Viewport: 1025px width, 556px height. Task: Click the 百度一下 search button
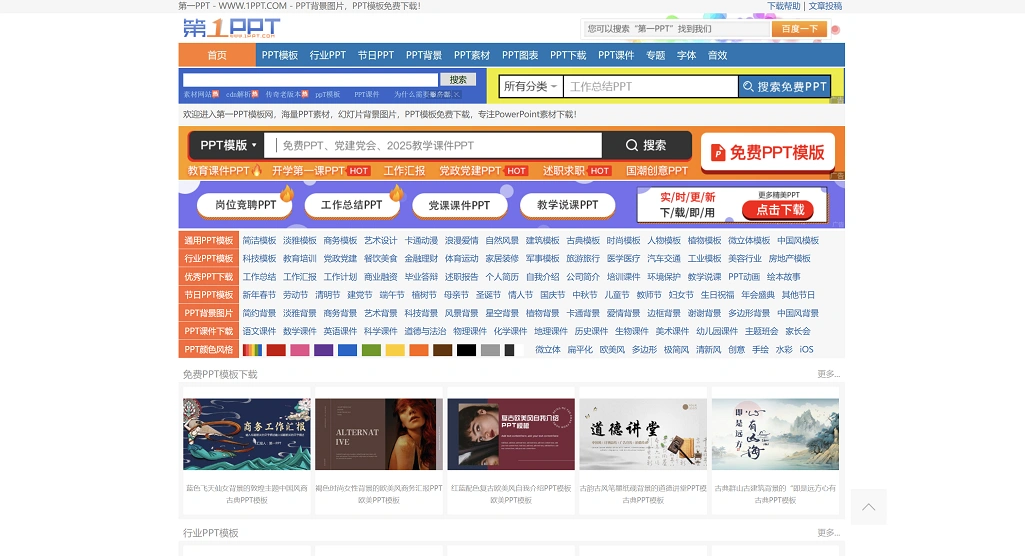pyautogui.click(x=799, y=29)
